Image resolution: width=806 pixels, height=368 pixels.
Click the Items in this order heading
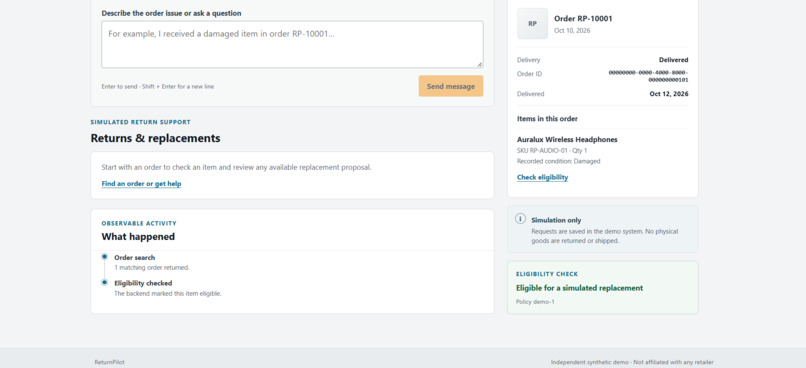pos(547,119)
